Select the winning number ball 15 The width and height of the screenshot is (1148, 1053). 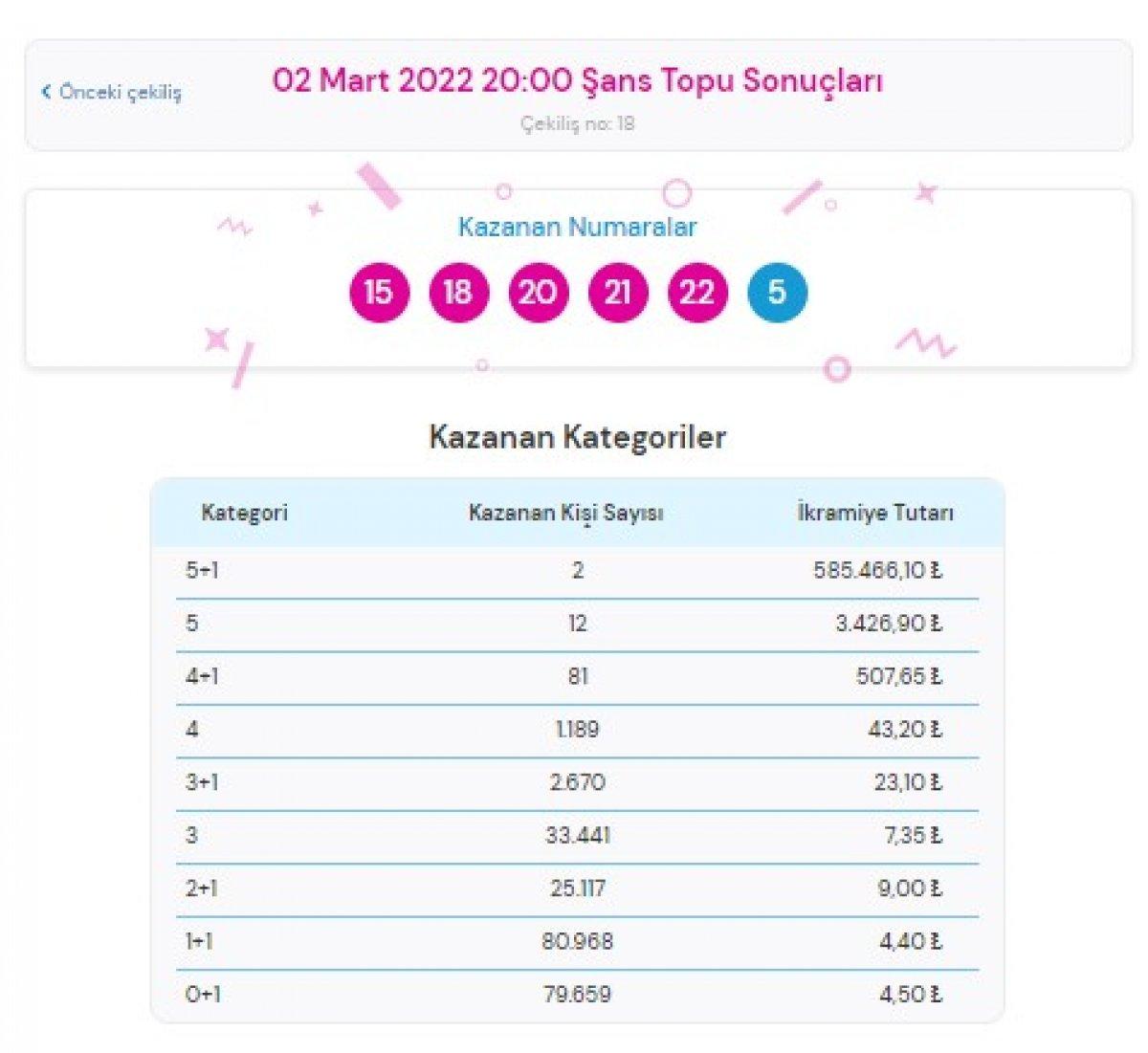379,292
